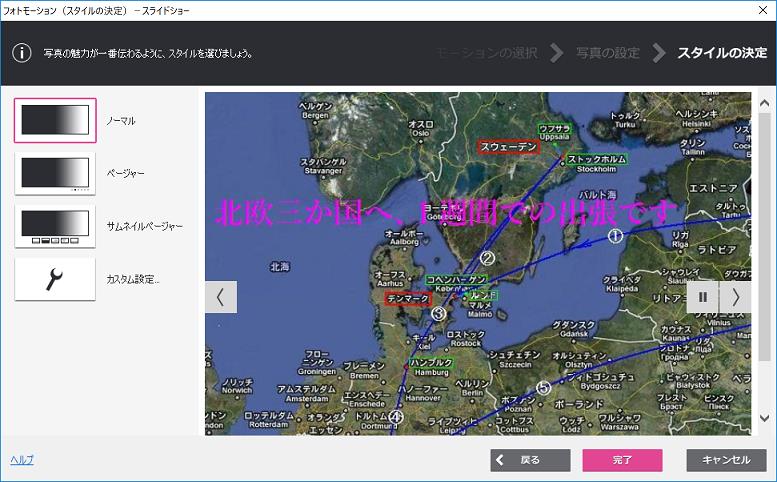Click the ハンブルク map label
This screenshot has height=482, width=777.
(431, 363)
